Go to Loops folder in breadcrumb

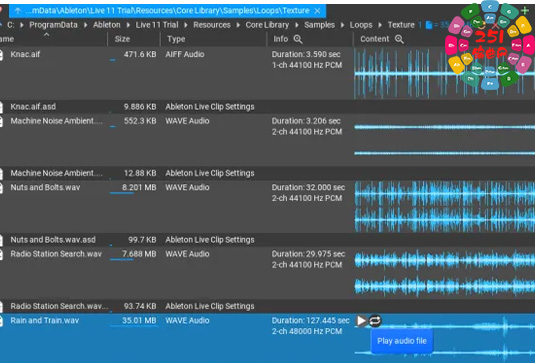pos(361,25)
